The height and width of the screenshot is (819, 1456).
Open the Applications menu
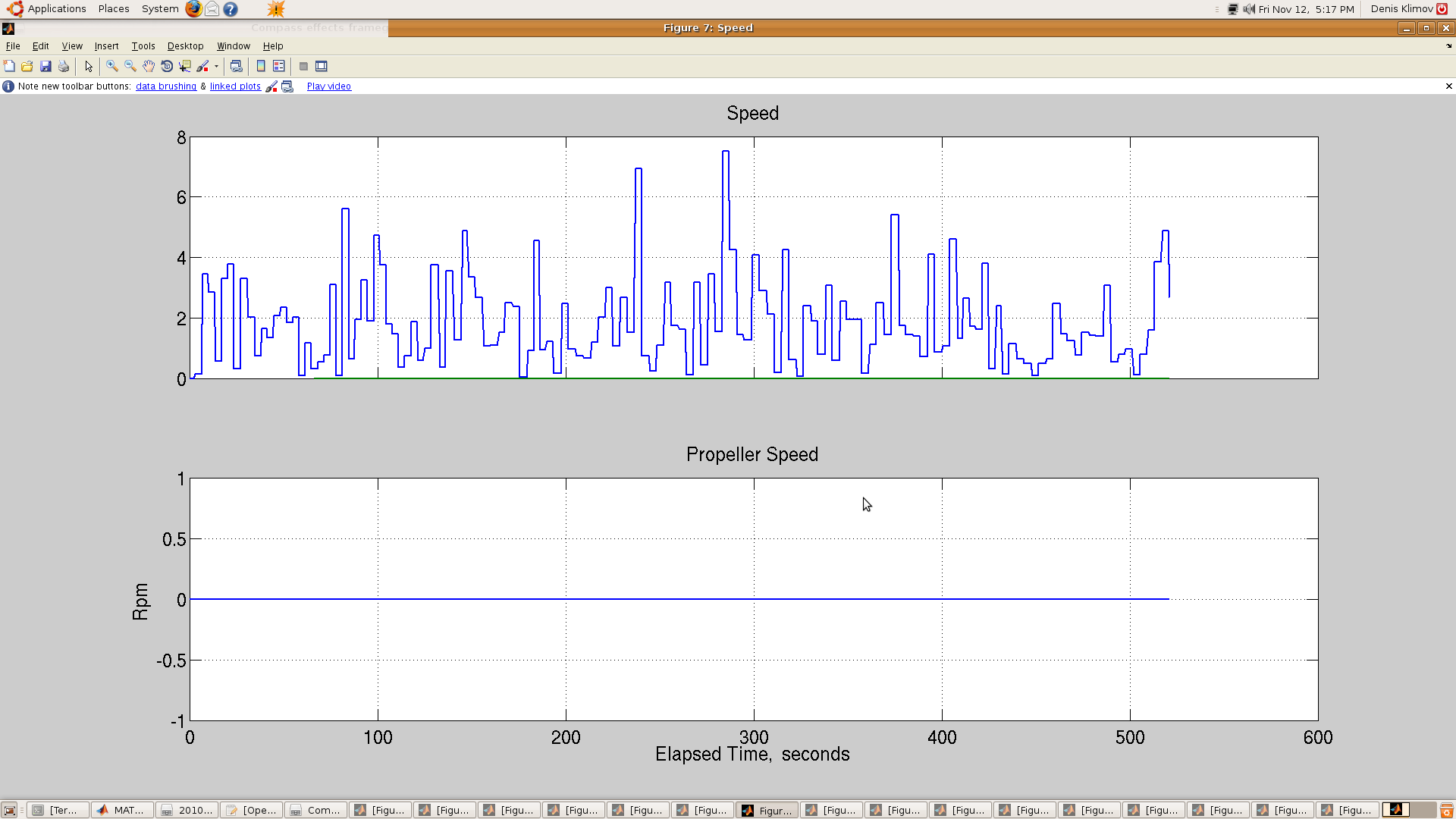pos(47,9)
